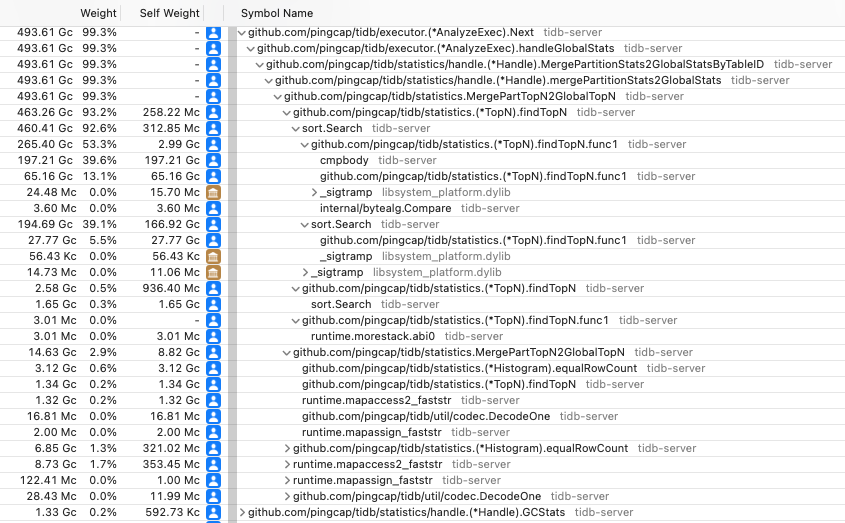Screen dimensions: 845x523
Task: Click the 166.92 Gc self weight value
Action: pos(172,224)
